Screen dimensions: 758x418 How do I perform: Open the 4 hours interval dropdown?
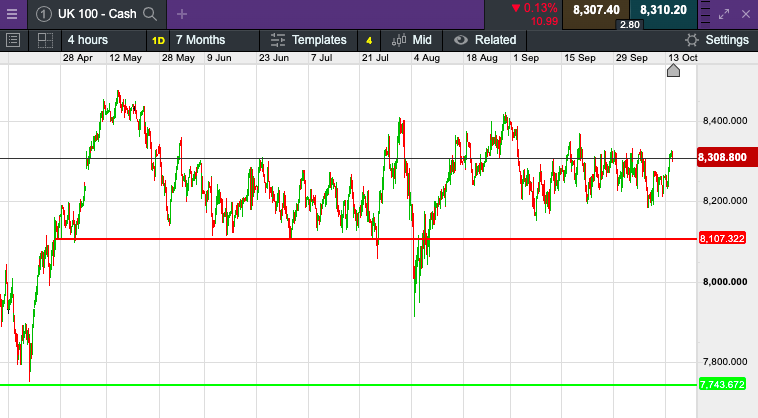coord(104,40)
